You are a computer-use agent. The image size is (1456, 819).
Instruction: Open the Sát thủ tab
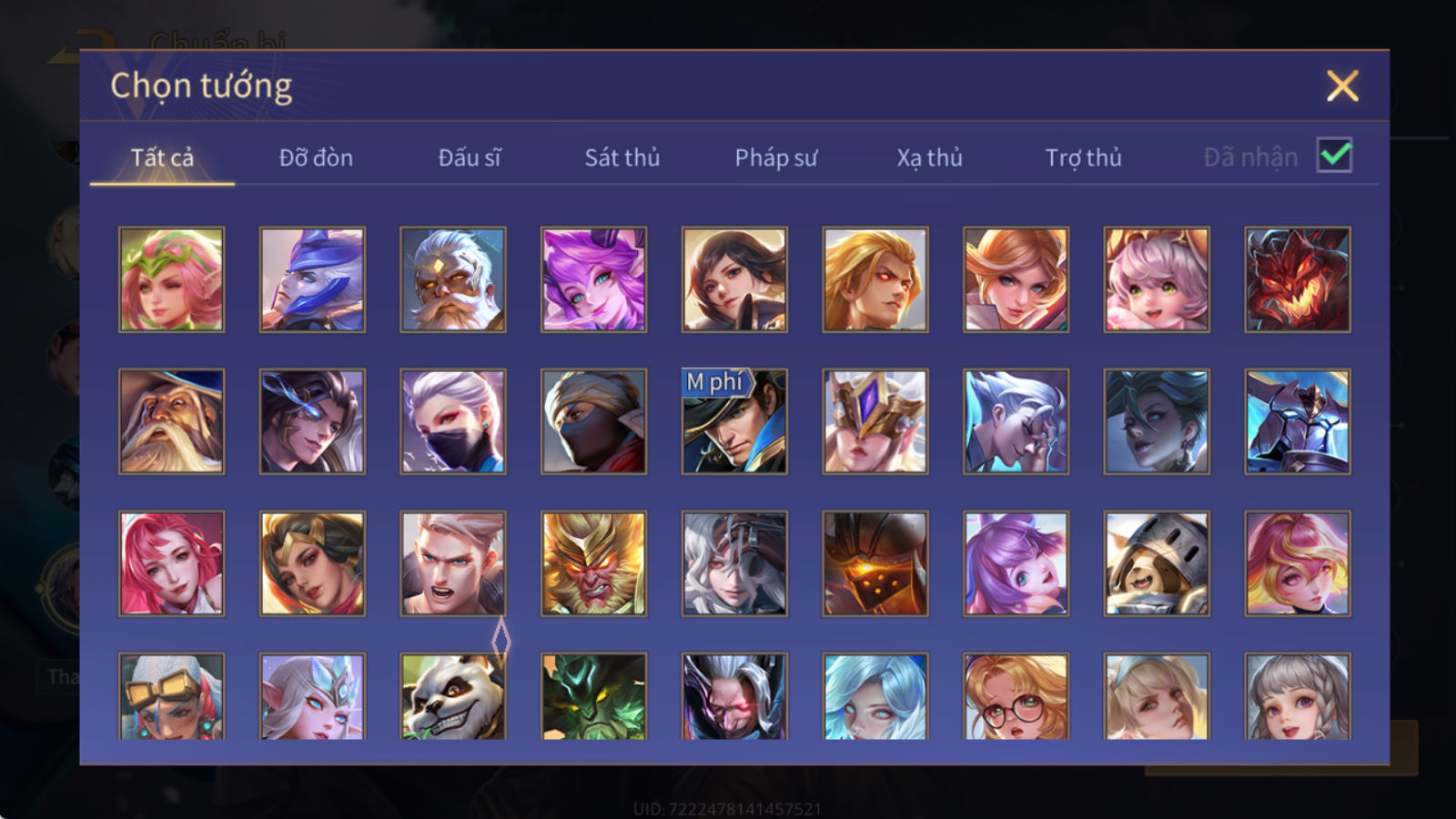point(622,157)
